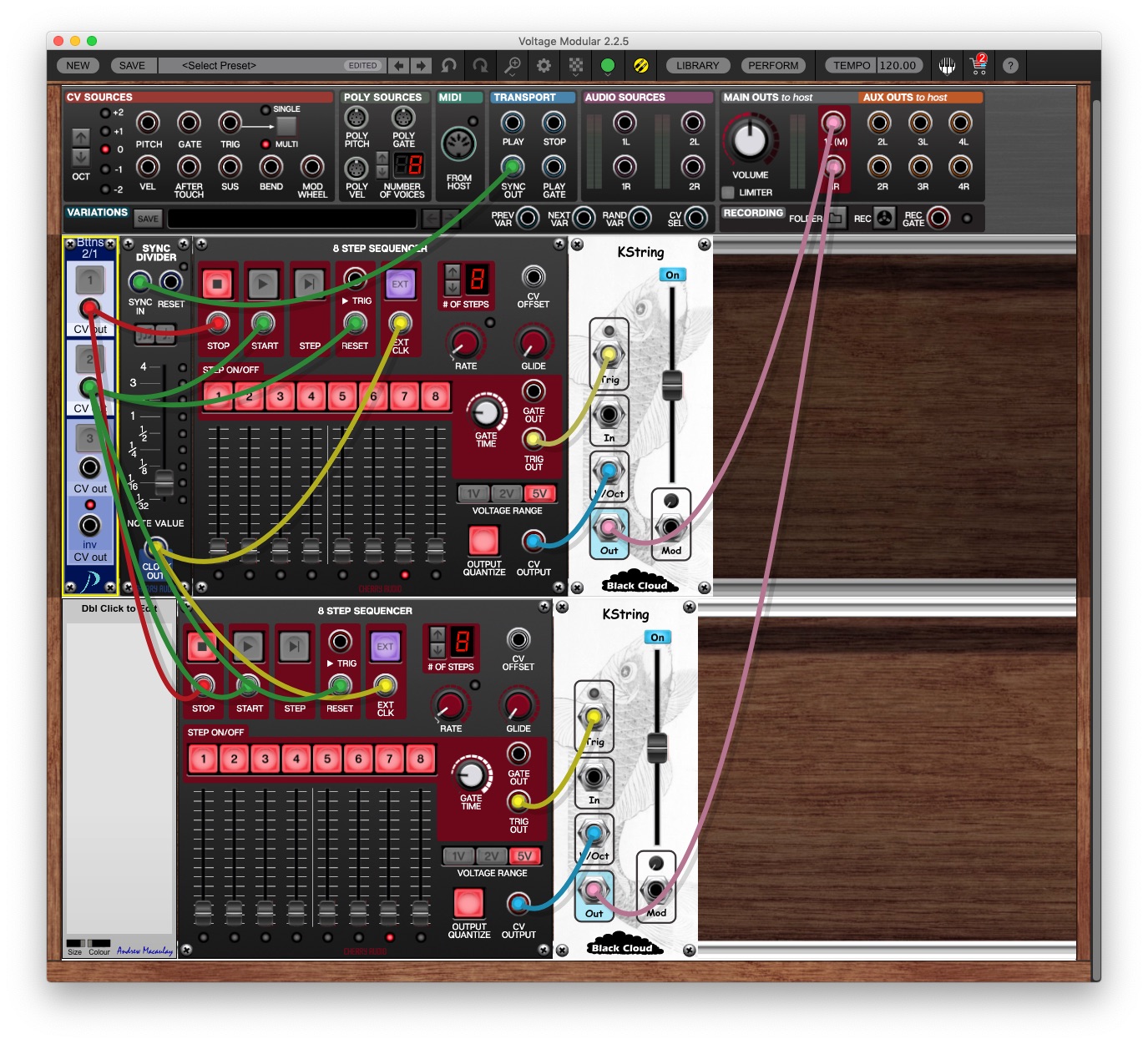
Task: Click NEW in the toolbar
Action: click(x=78, y=65)
